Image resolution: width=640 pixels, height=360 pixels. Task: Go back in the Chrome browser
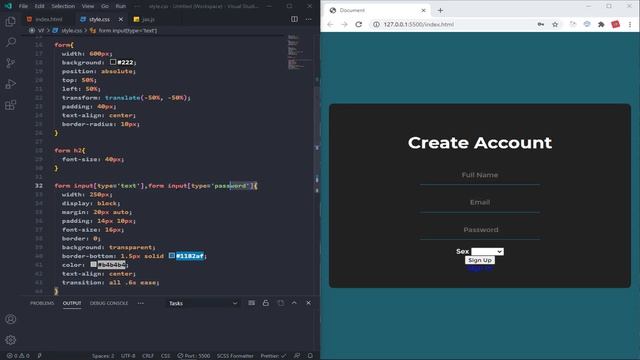(x=330, y=24)
